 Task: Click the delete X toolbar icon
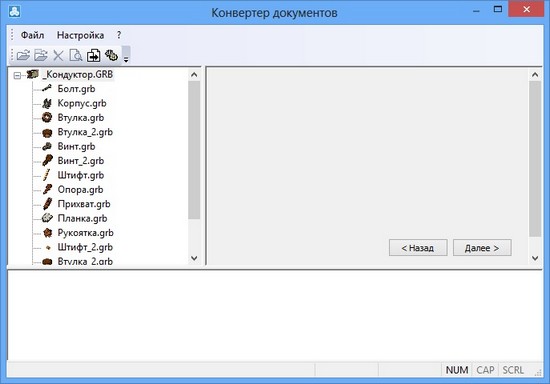pos(58,55)
